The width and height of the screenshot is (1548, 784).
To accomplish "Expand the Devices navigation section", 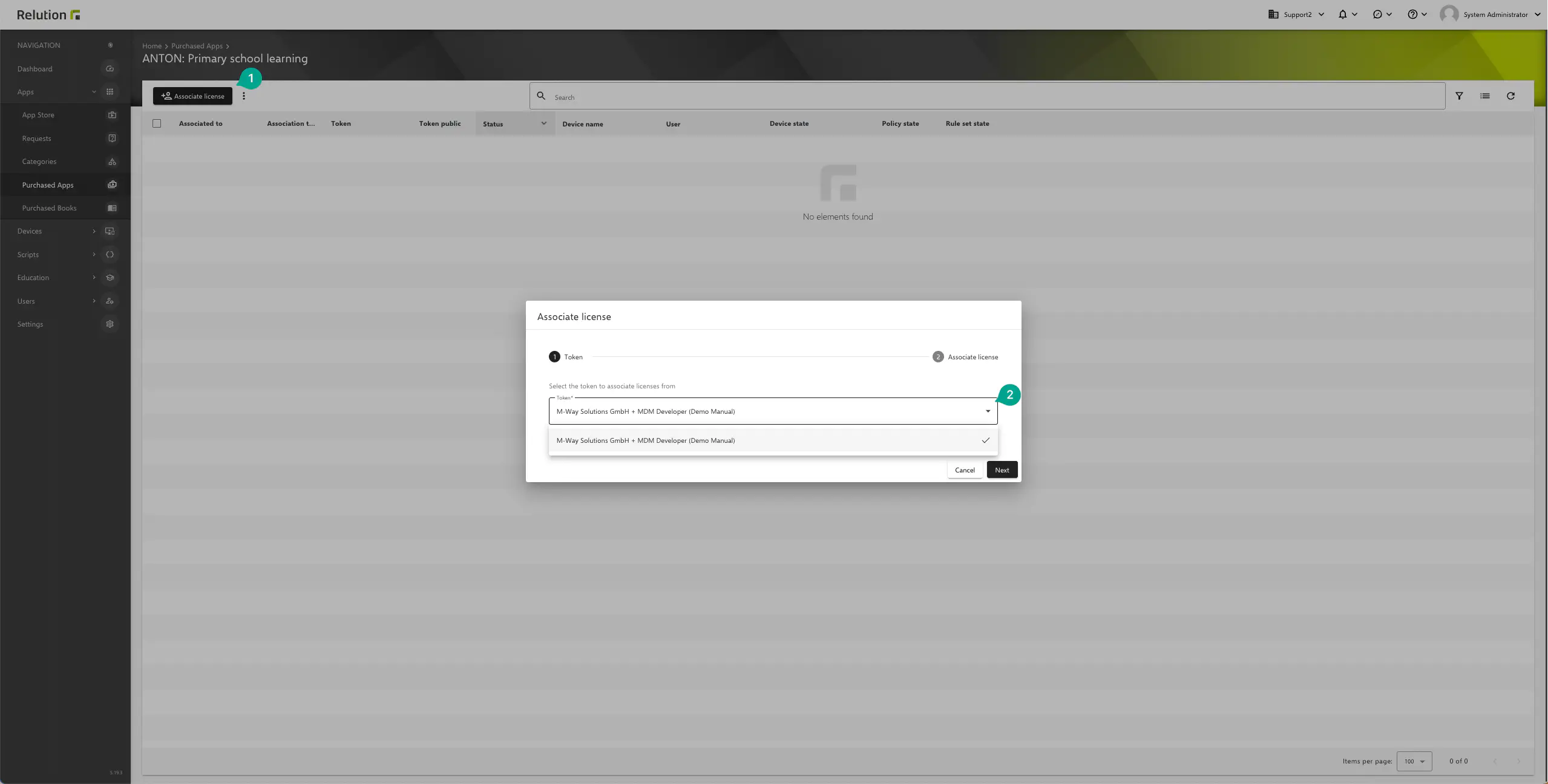I will (30, 231).
